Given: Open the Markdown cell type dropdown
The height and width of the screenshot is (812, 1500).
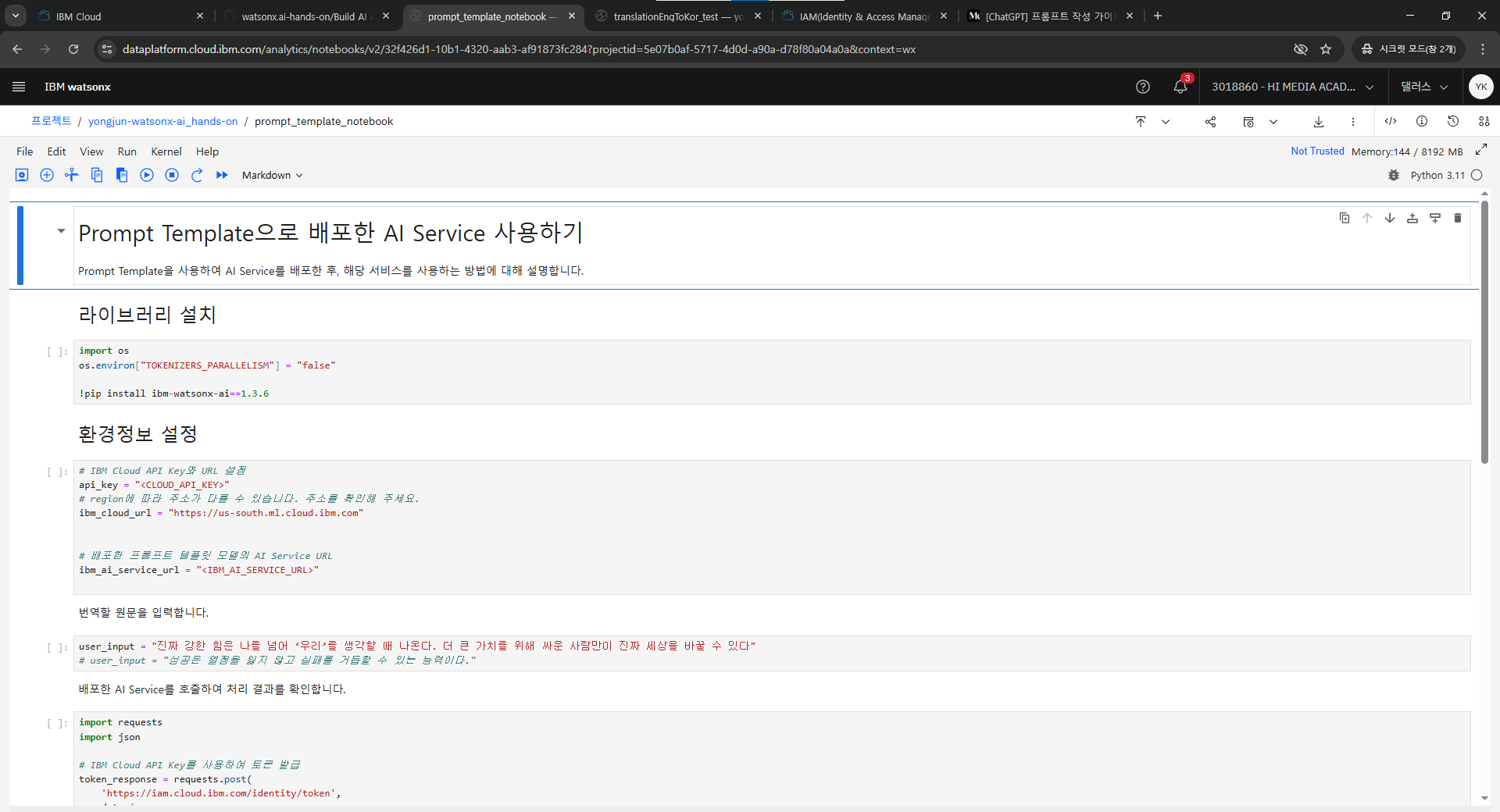Looking at the screenshot, I should point(272,175).
